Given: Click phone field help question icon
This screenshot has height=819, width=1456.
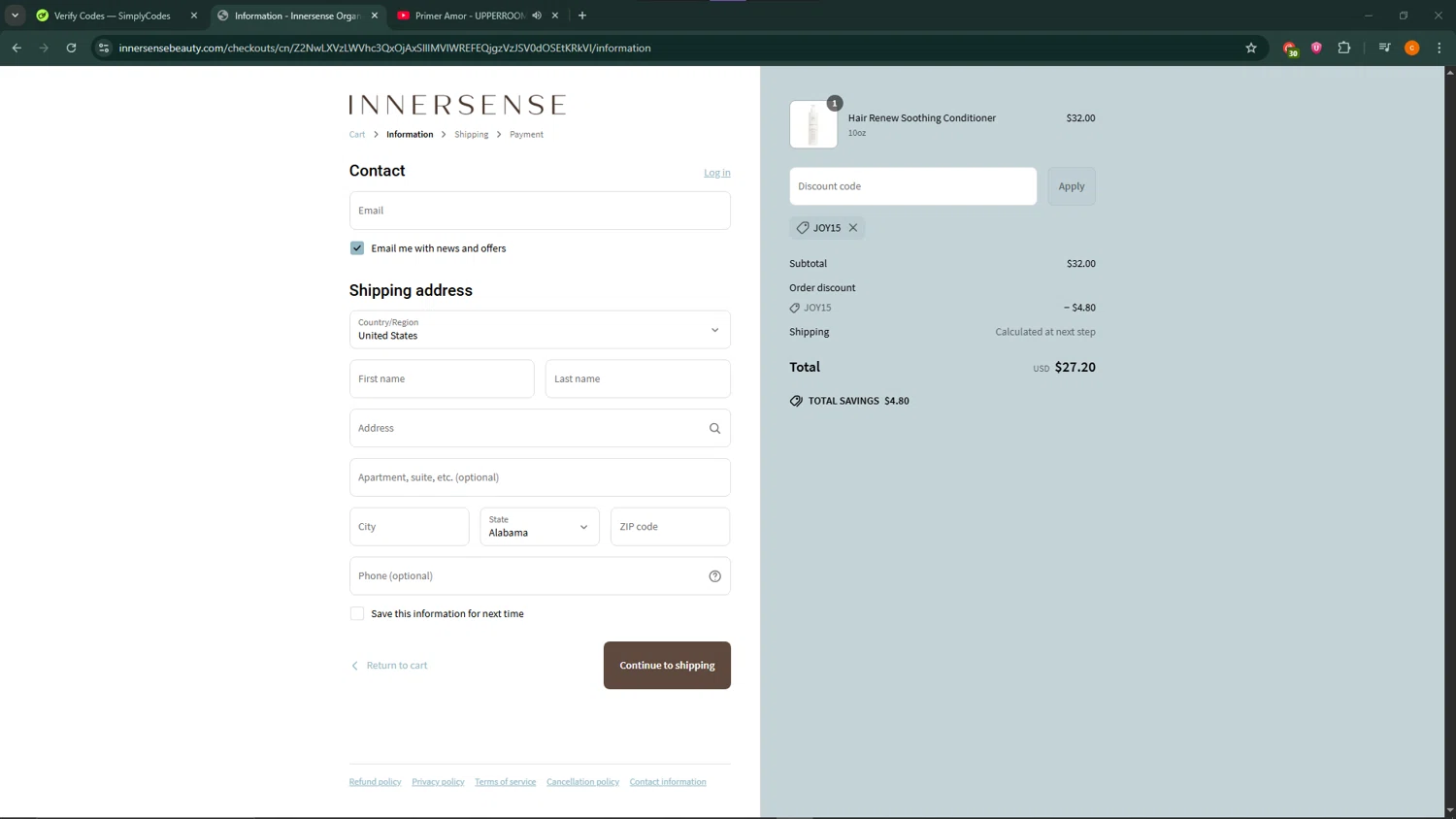Looking at the screenshot, I should point(714,576).
